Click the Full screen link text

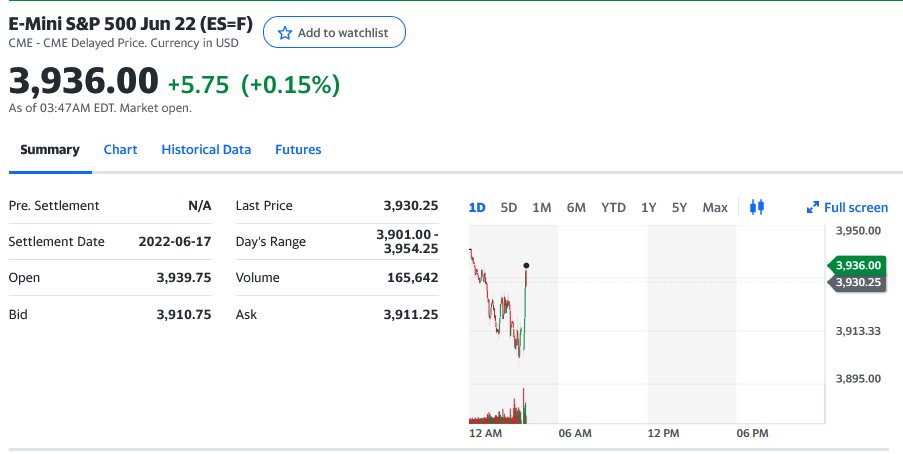pos(855,208)
